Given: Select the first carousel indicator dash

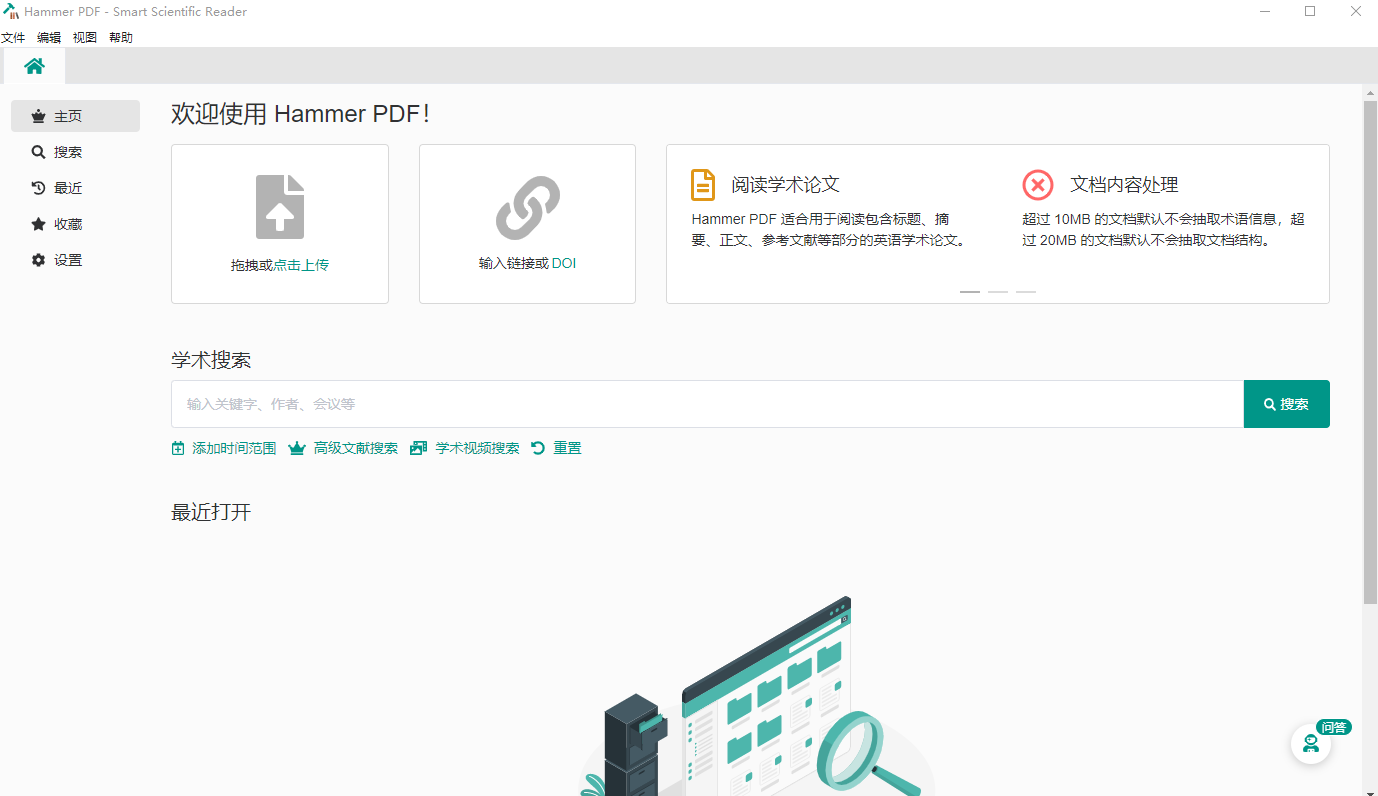Looking at the screenshot, I should click(970, 291).
